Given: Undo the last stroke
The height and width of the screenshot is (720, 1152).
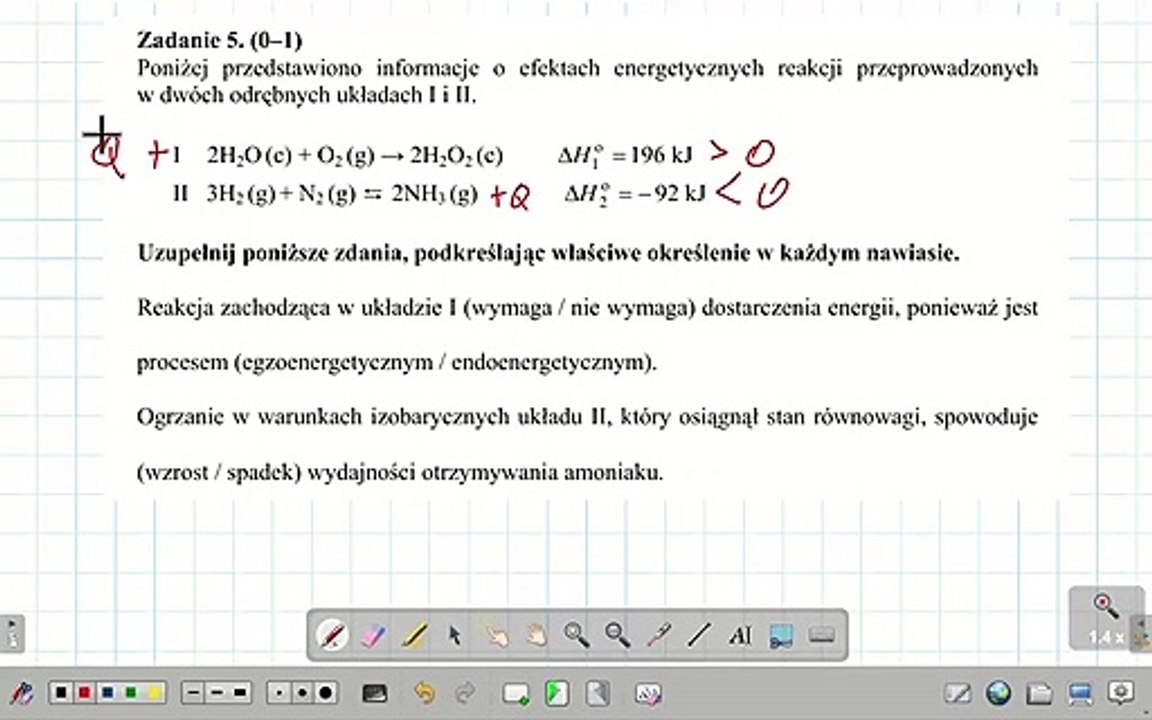Looking at the screenshot, I should coord(424,693).
